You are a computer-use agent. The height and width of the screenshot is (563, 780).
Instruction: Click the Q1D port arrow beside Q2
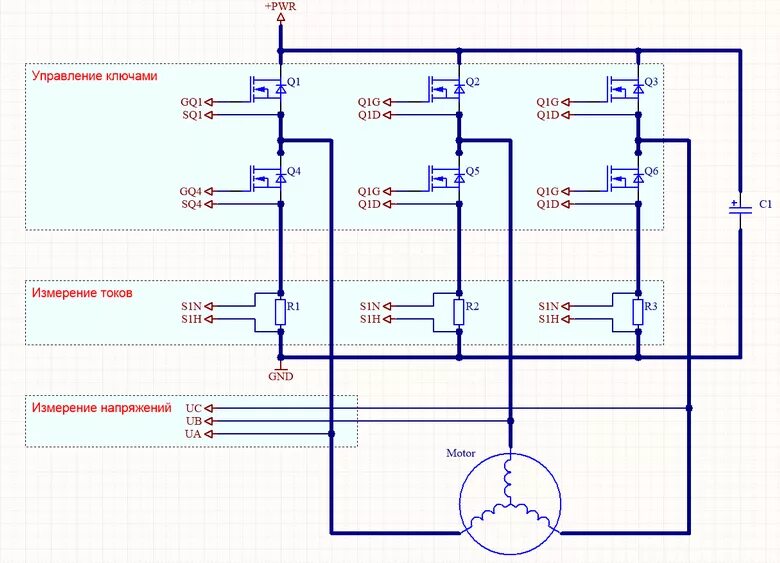pos(387,115)
